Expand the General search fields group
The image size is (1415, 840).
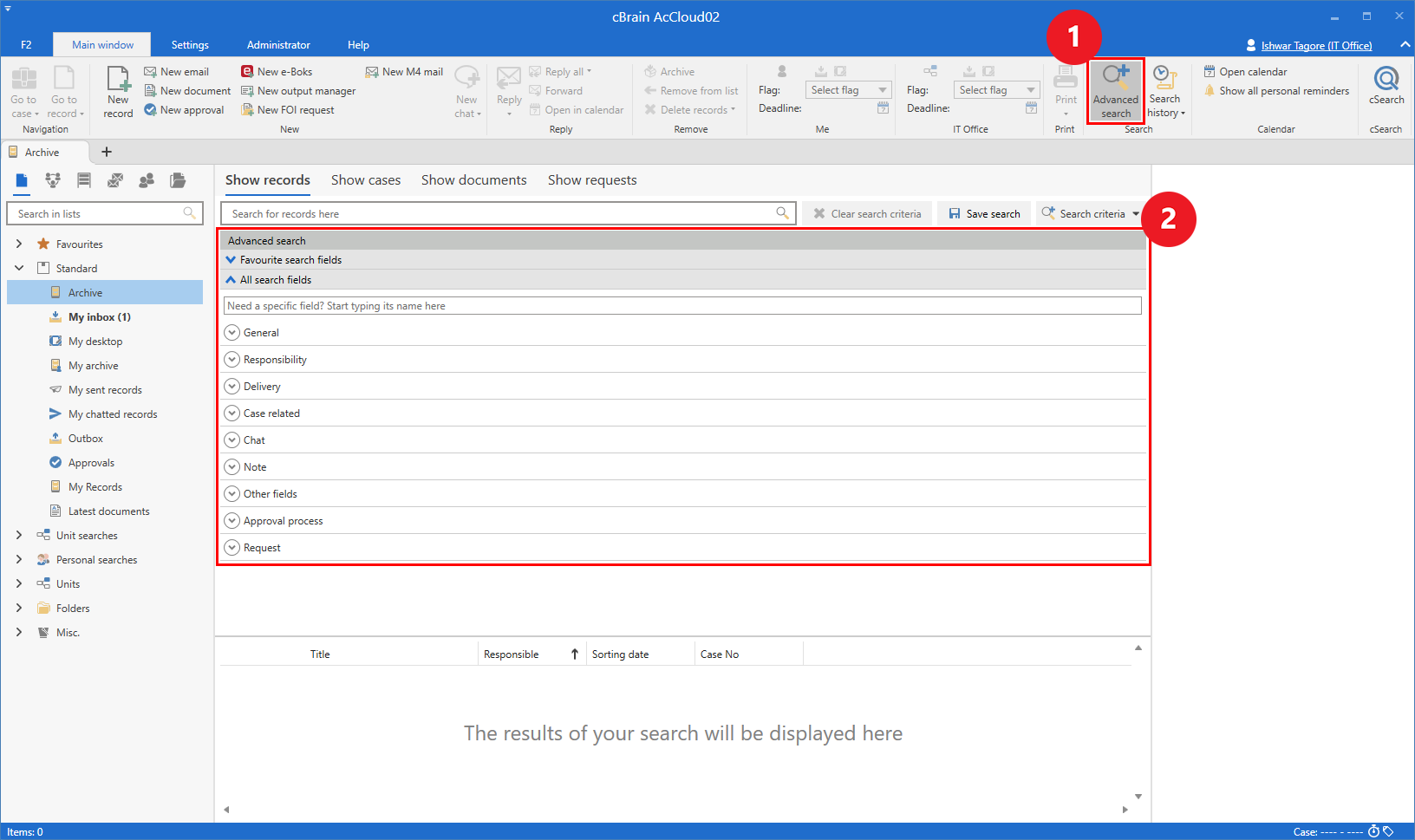point(231,333)
